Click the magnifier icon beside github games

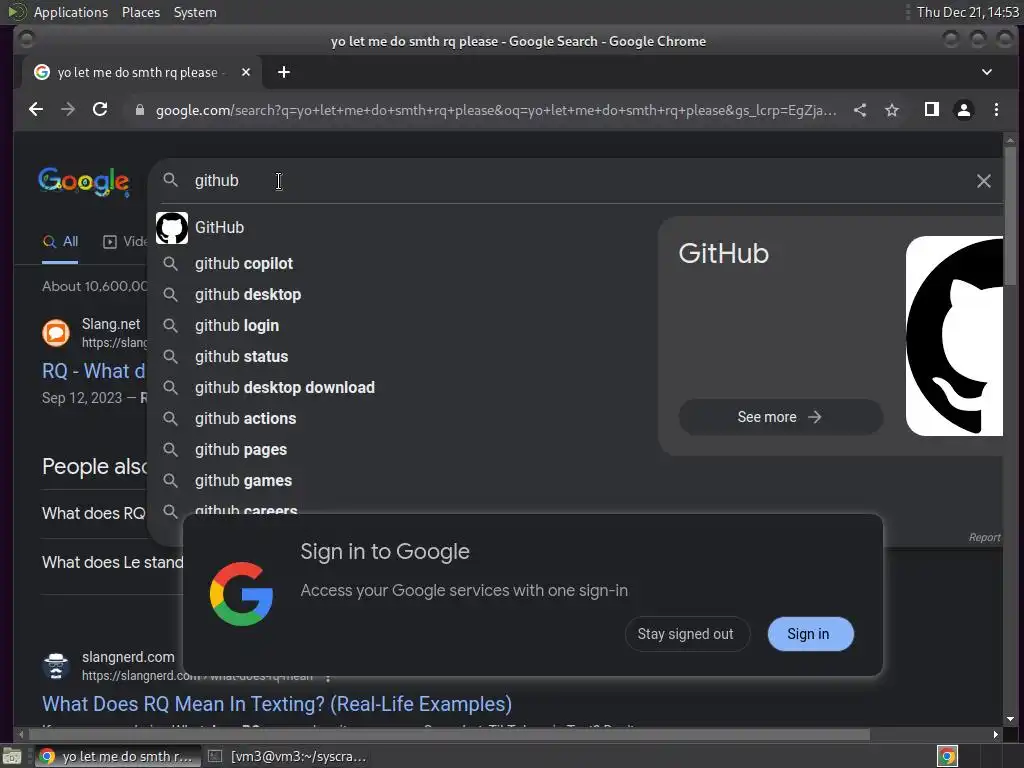pyautogui.click(x=170, y=481)
